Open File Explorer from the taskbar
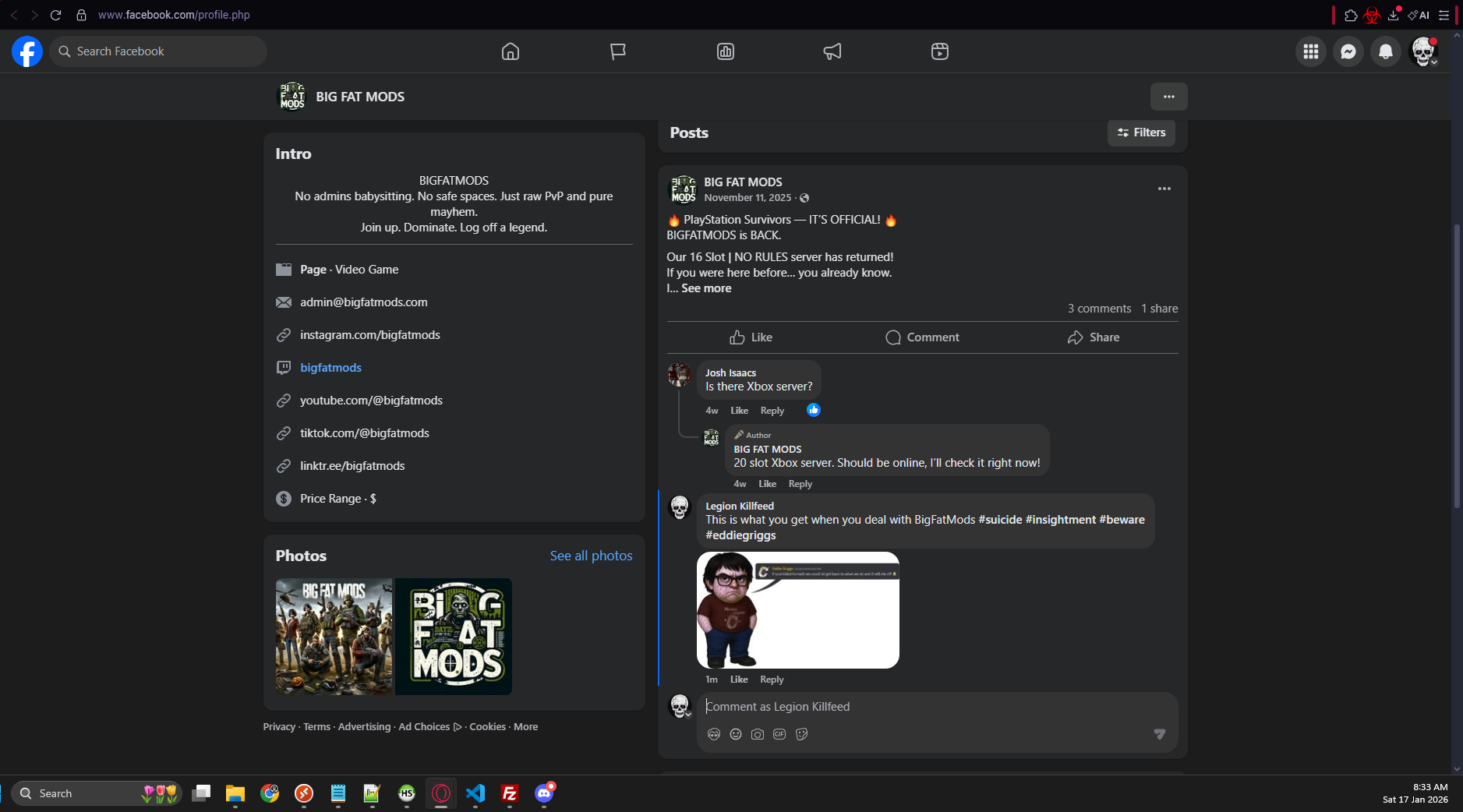 point(235,793)
